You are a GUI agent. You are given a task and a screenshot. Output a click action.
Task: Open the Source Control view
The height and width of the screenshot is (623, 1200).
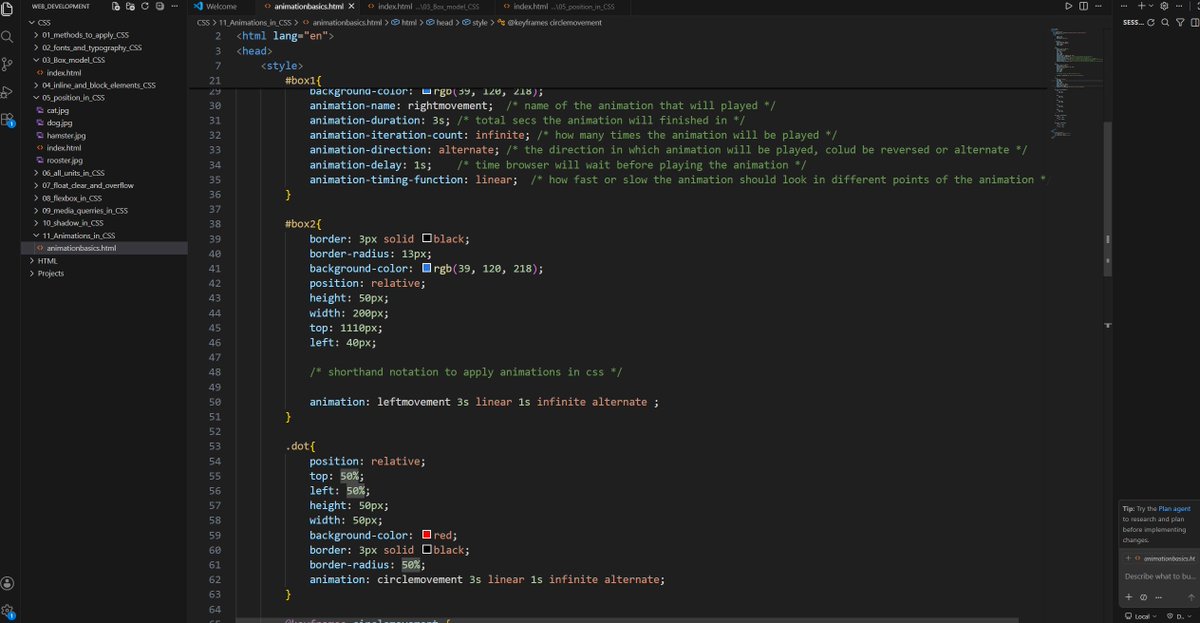click(x=7, y=64)
